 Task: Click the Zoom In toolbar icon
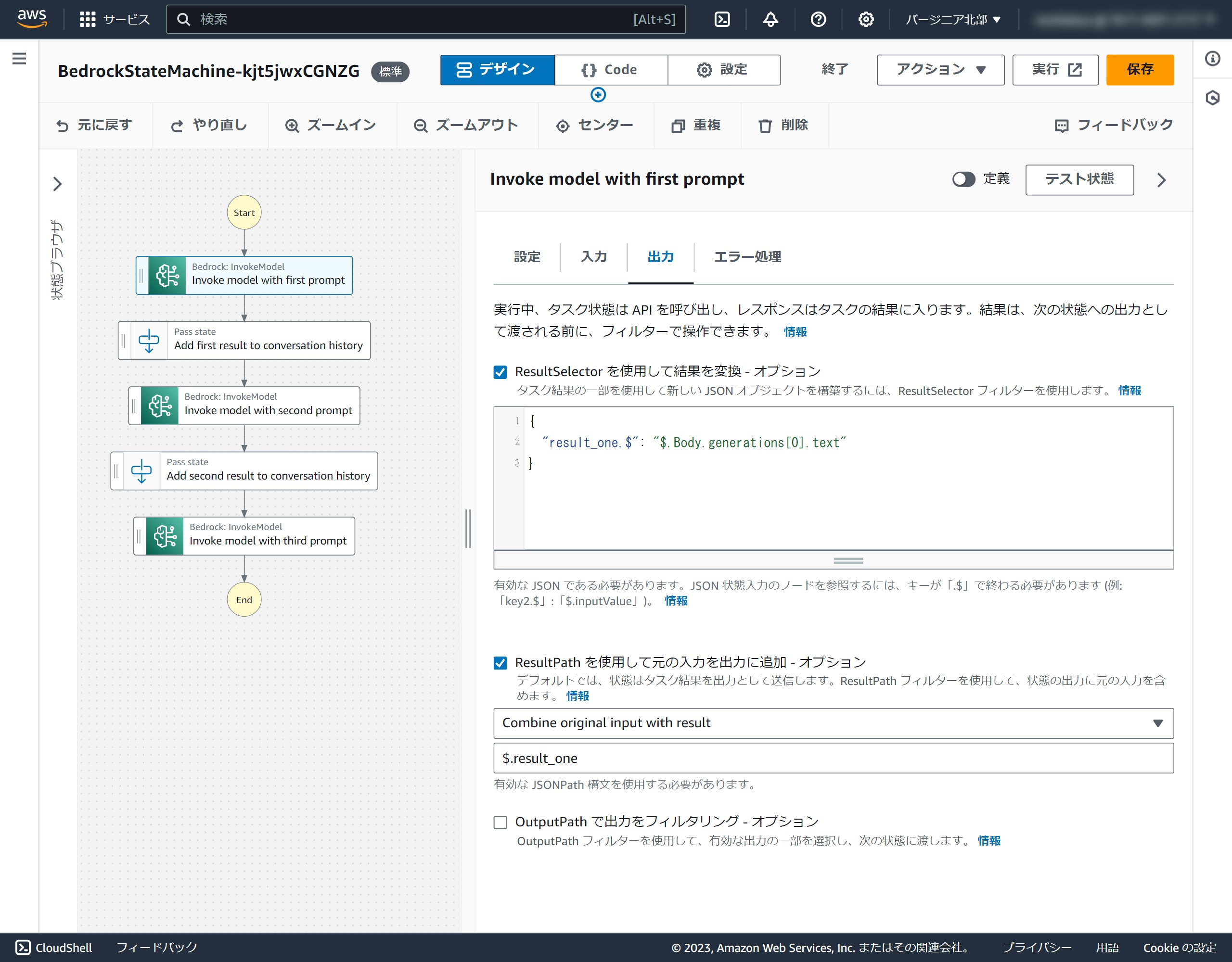[292, 126]
